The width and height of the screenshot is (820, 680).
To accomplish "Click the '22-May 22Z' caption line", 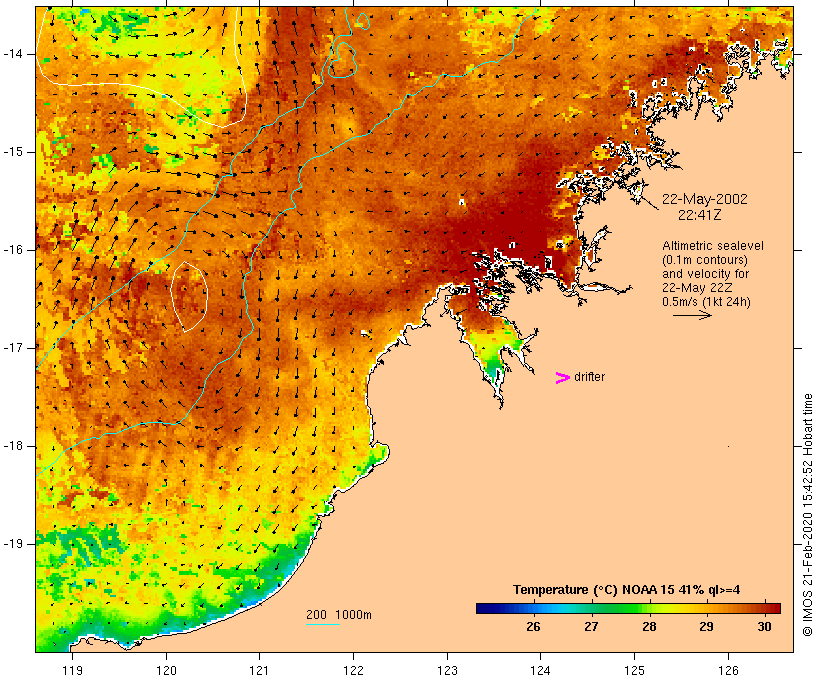I will click(x=697, y=288).
